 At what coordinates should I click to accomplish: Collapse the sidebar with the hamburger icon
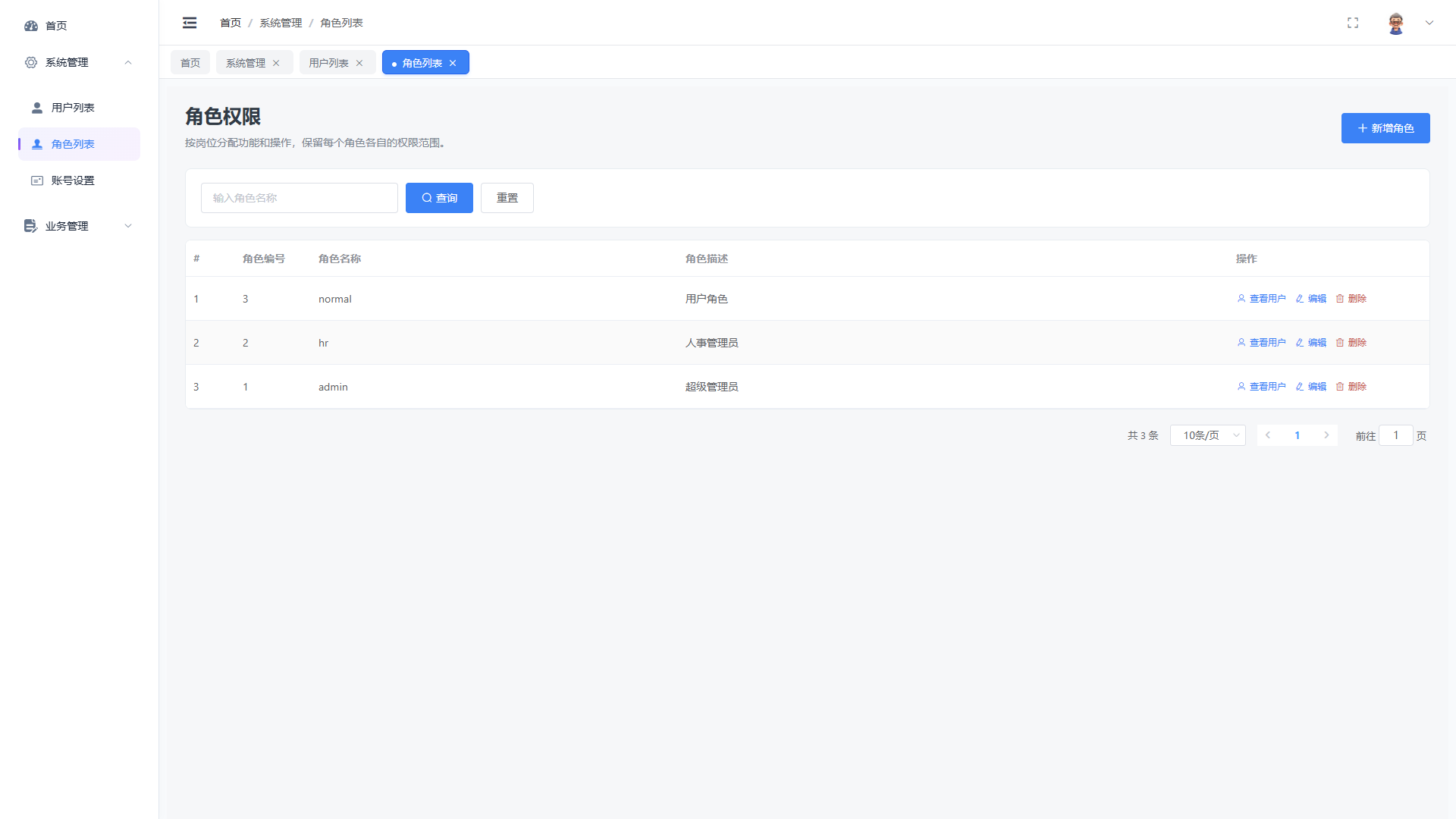click(190, 23)
